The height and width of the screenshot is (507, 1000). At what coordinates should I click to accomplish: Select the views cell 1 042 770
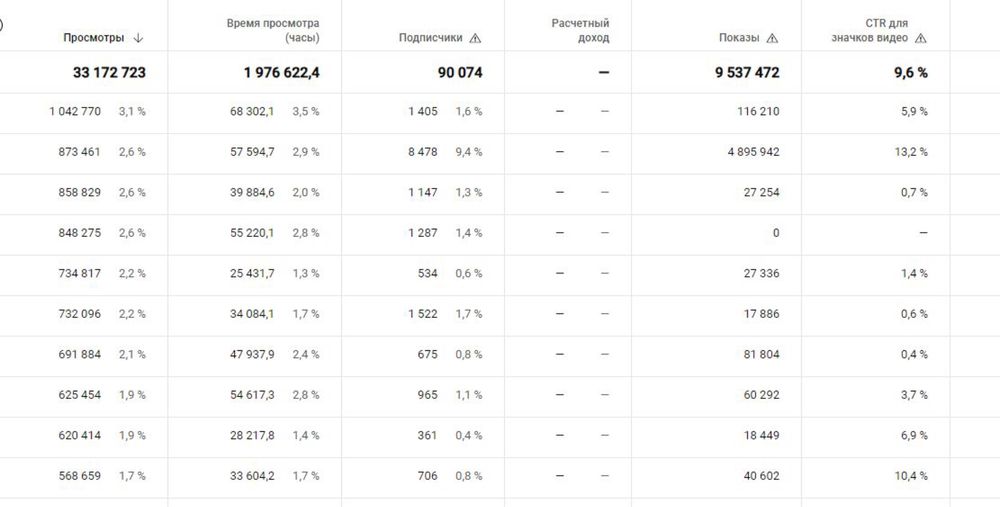75,111
